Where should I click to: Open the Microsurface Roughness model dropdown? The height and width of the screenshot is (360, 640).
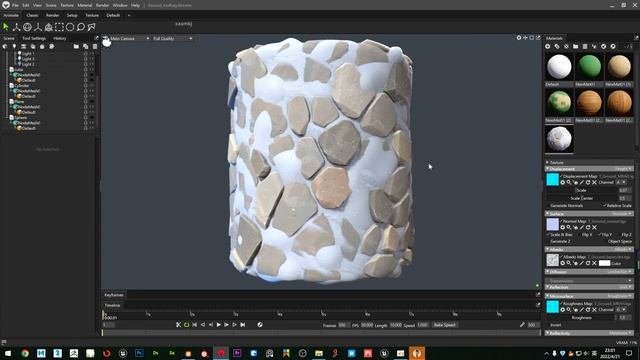point(620,296)
